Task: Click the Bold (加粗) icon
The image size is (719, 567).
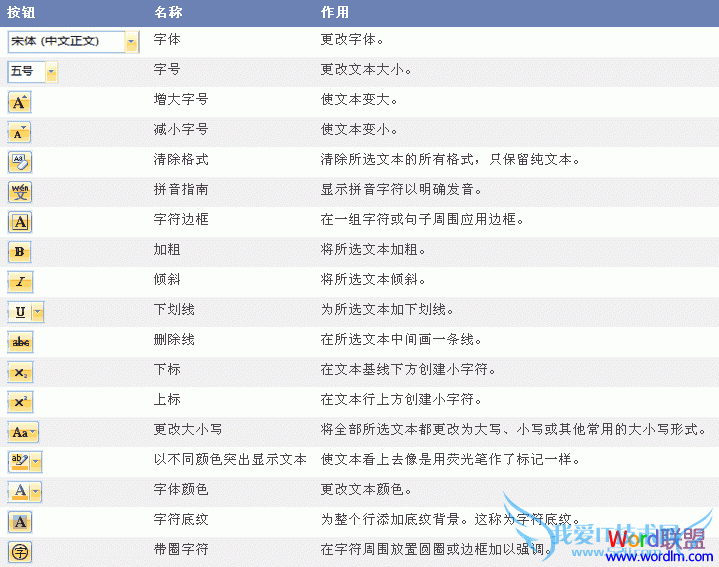Action: coord(20,252)
